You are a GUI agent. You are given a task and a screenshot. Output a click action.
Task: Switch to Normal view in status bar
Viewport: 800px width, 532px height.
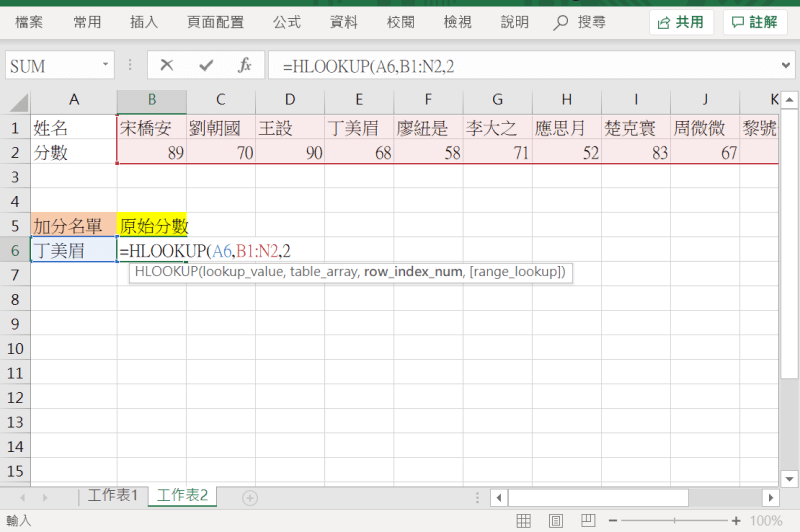coord(522,521)
